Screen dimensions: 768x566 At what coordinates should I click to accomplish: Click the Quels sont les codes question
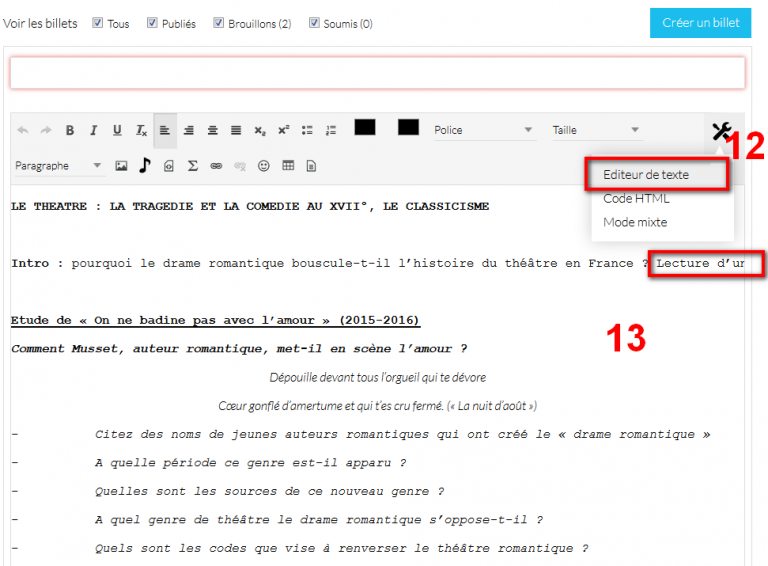pos(341,548)
